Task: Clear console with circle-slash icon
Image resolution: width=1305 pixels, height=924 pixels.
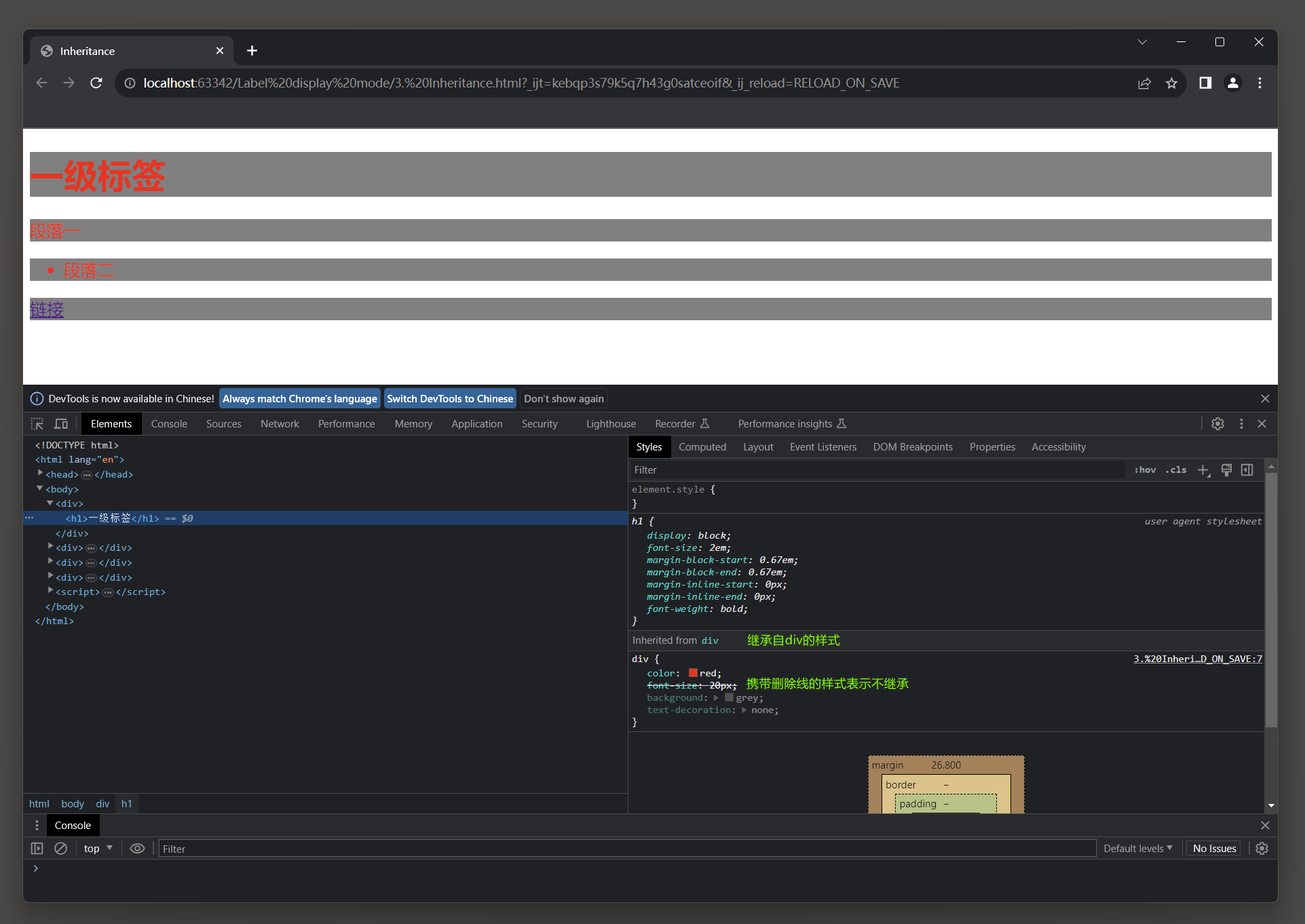Action: tap(60, 849)
